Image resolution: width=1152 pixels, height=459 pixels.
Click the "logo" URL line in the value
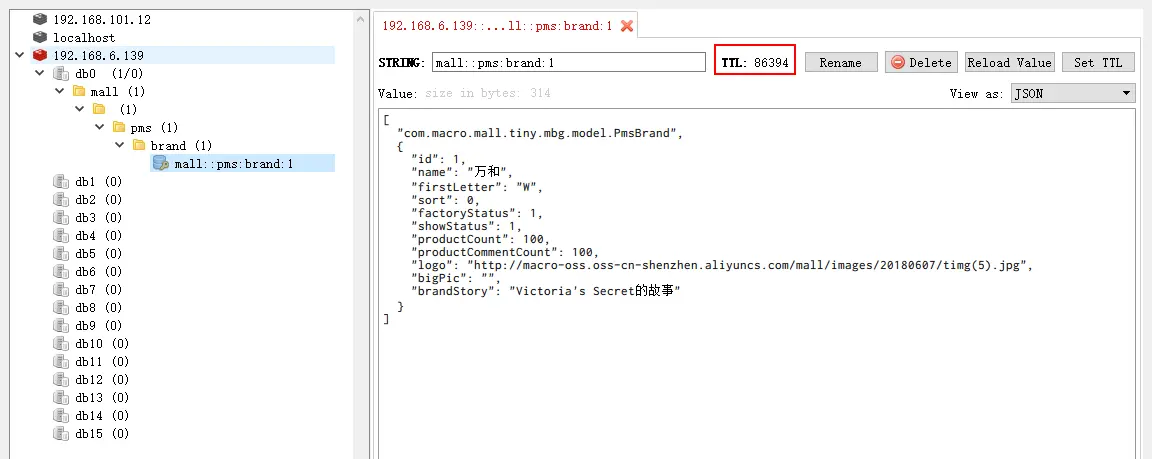(x=722, y=265)
